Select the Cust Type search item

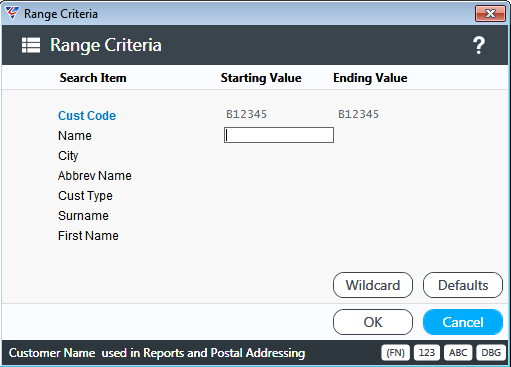coord(85,196)
